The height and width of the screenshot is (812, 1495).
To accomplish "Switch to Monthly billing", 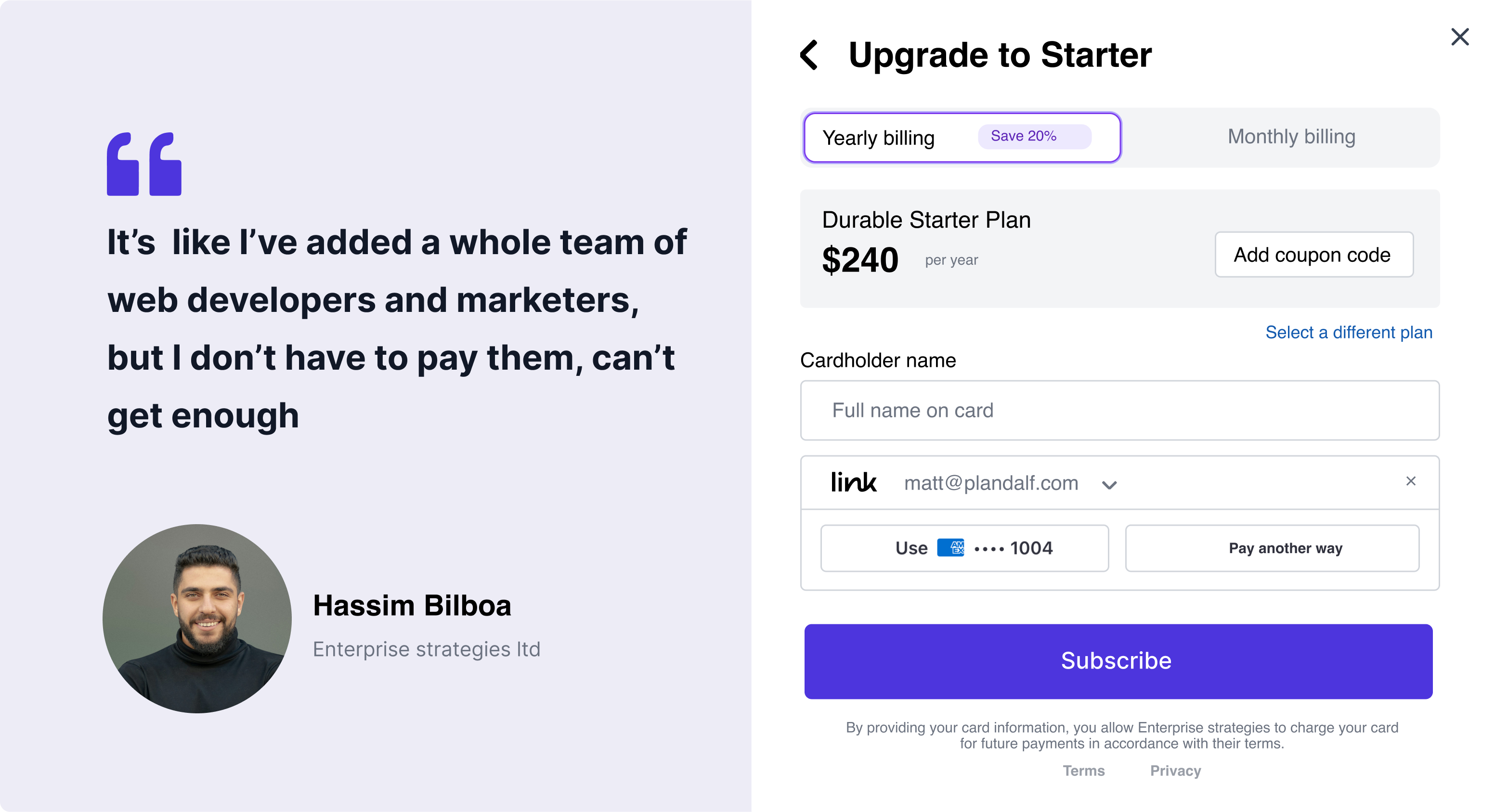I will (x=1291, y=137).
